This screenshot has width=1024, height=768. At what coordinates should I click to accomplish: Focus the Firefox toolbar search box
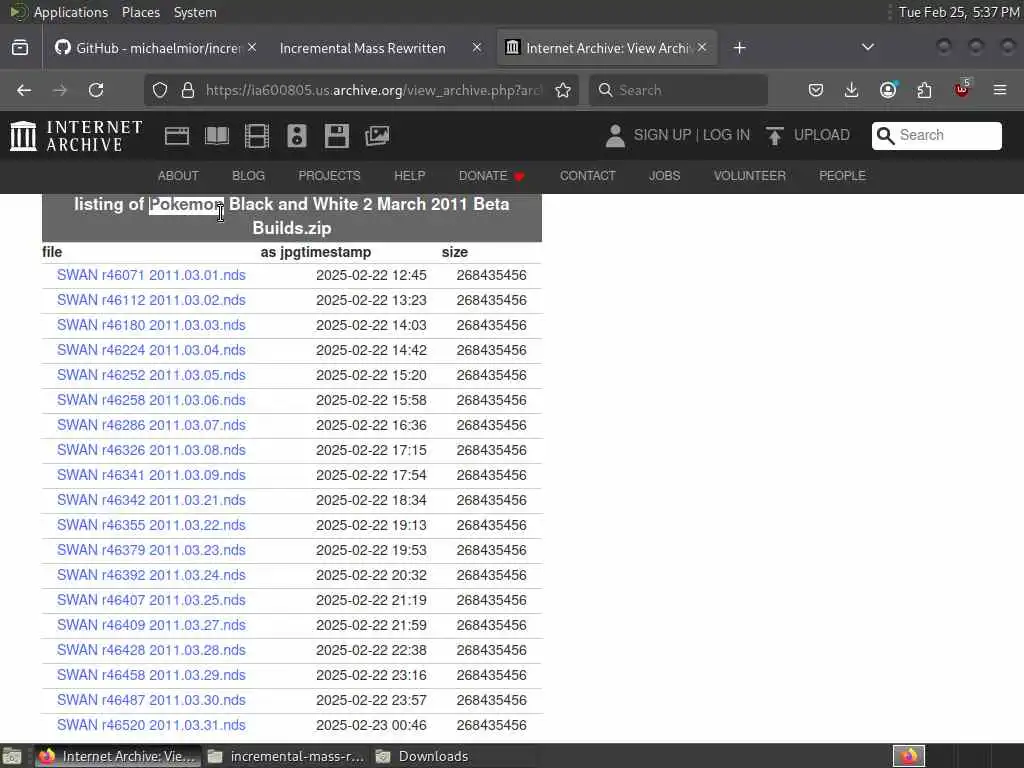[678, 90]
